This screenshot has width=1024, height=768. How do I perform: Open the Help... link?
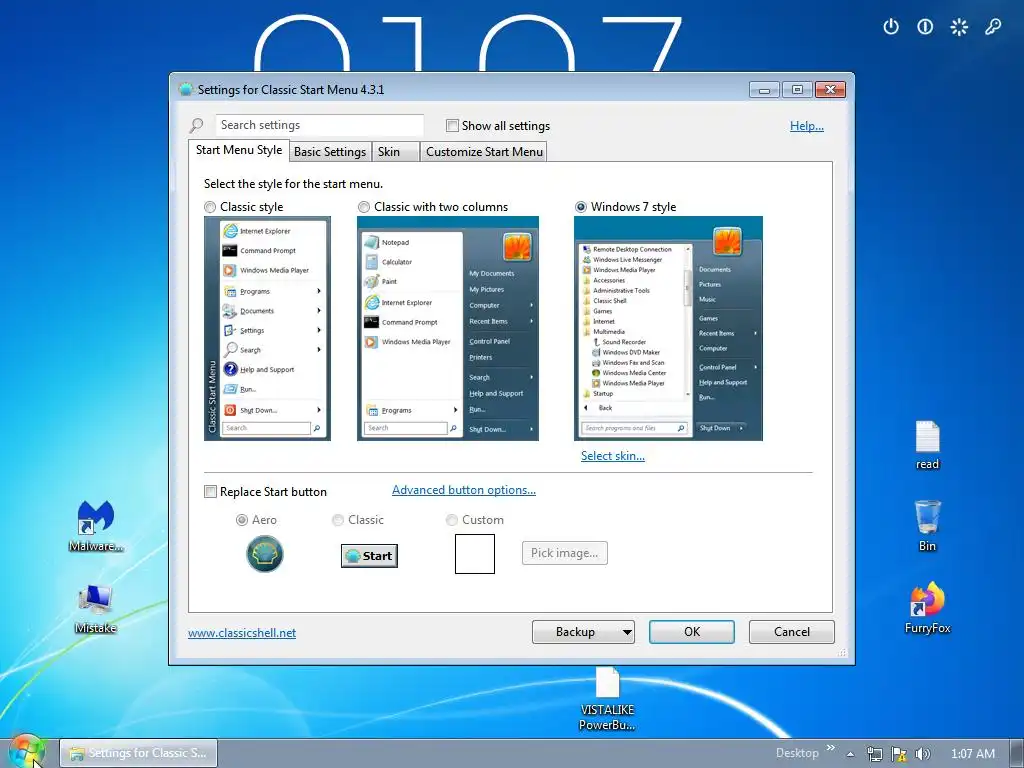click(807, 126)
